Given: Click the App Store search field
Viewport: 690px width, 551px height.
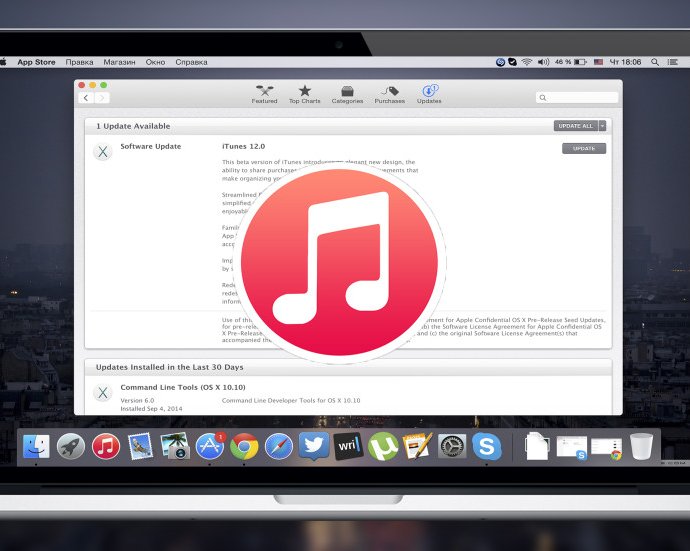Looking at the screenshot, I should point(577,98).
